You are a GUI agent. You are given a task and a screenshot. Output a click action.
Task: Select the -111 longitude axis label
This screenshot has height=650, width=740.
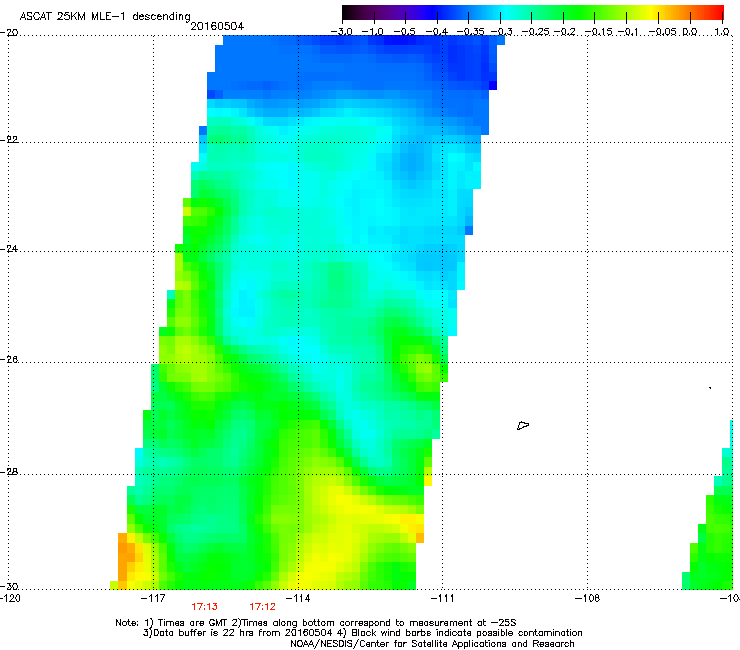pyautogui.click(x=442, y=599)
